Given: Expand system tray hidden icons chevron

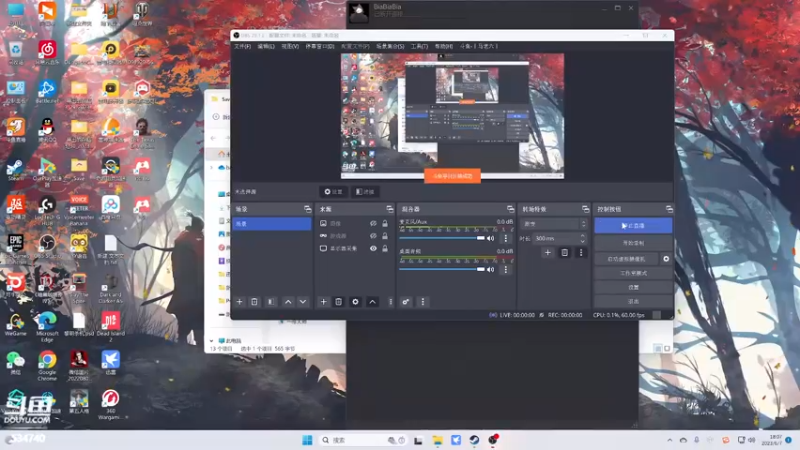Looking at the screenshot, I should pos(669,440).
